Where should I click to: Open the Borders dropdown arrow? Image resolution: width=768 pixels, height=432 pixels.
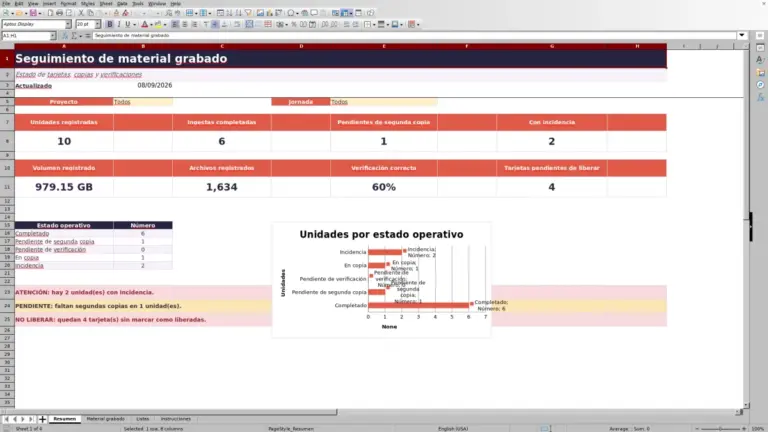click(x=374, y=24)
